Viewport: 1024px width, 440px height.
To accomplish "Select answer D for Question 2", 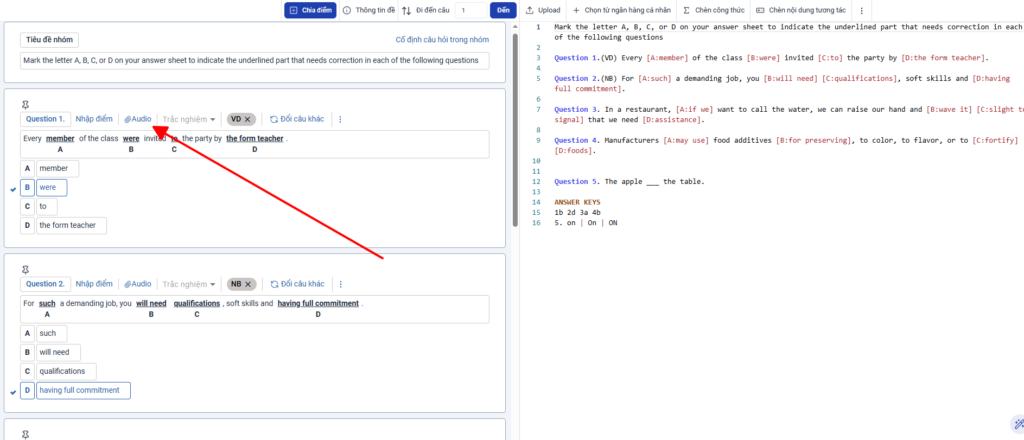I will (x=27, y=390).
